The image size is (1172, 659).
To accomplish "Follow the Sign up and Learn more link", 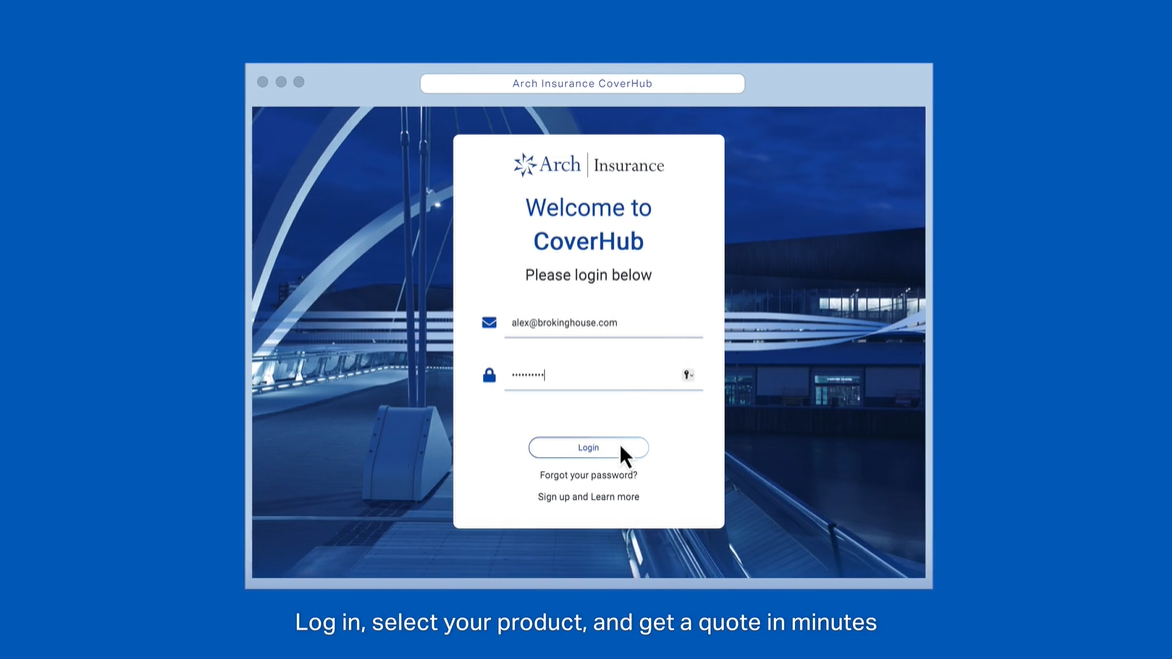I will pos(588,497).
